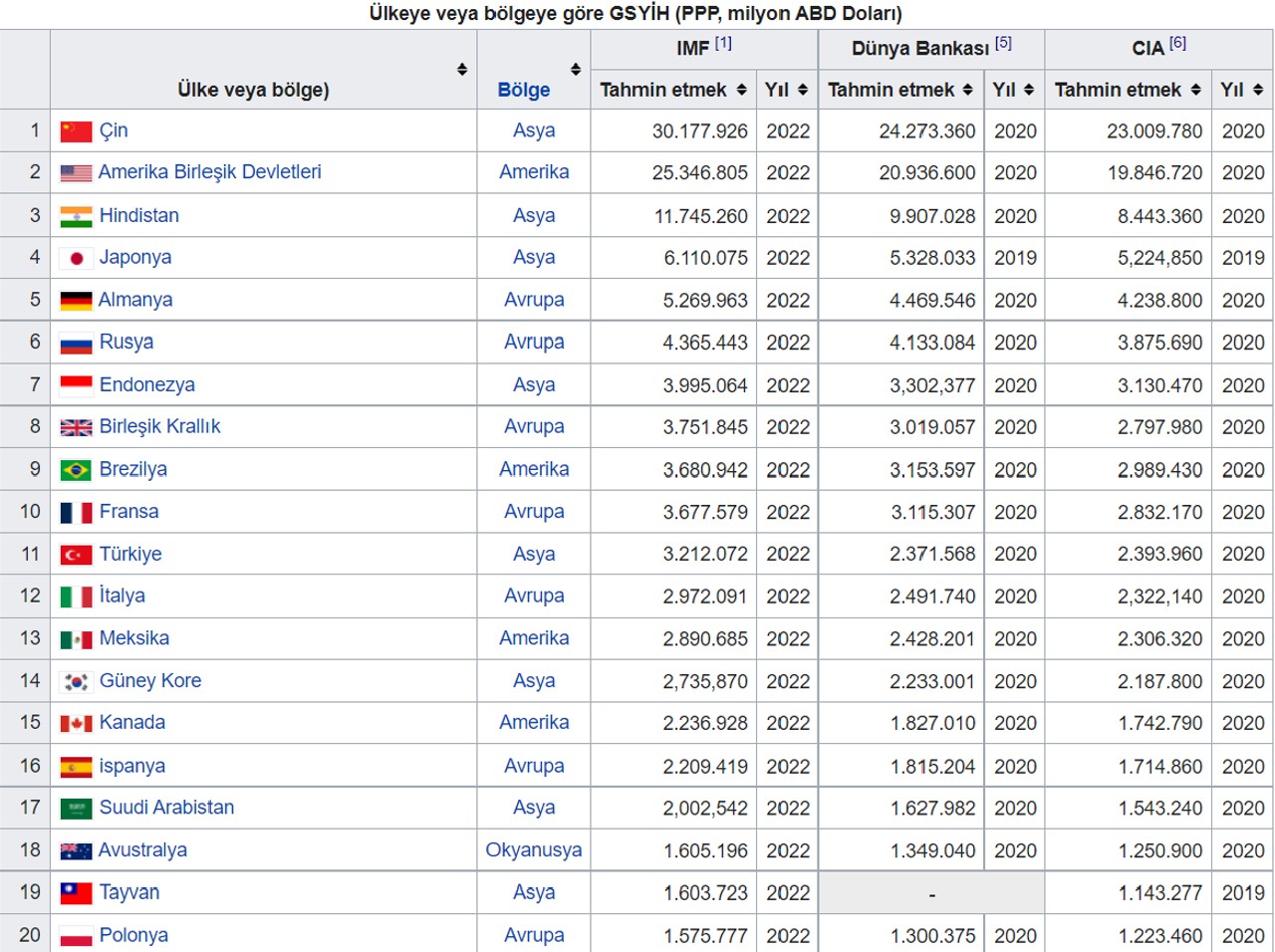Open Dünya Bankası footnote reference [5]
Screen dimensions: 1275x952
pyautogui.click(x=1003, y=43)
